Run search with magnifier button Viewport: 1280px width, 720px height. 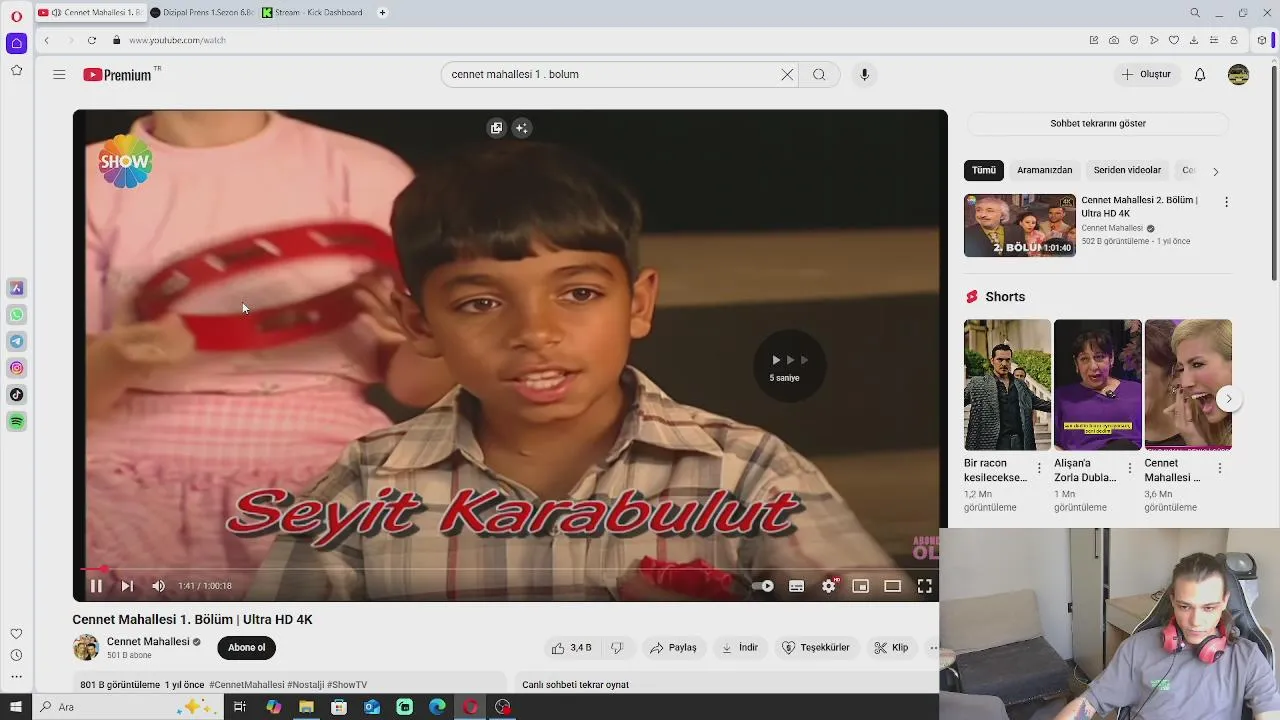click(x=819, y=74)
